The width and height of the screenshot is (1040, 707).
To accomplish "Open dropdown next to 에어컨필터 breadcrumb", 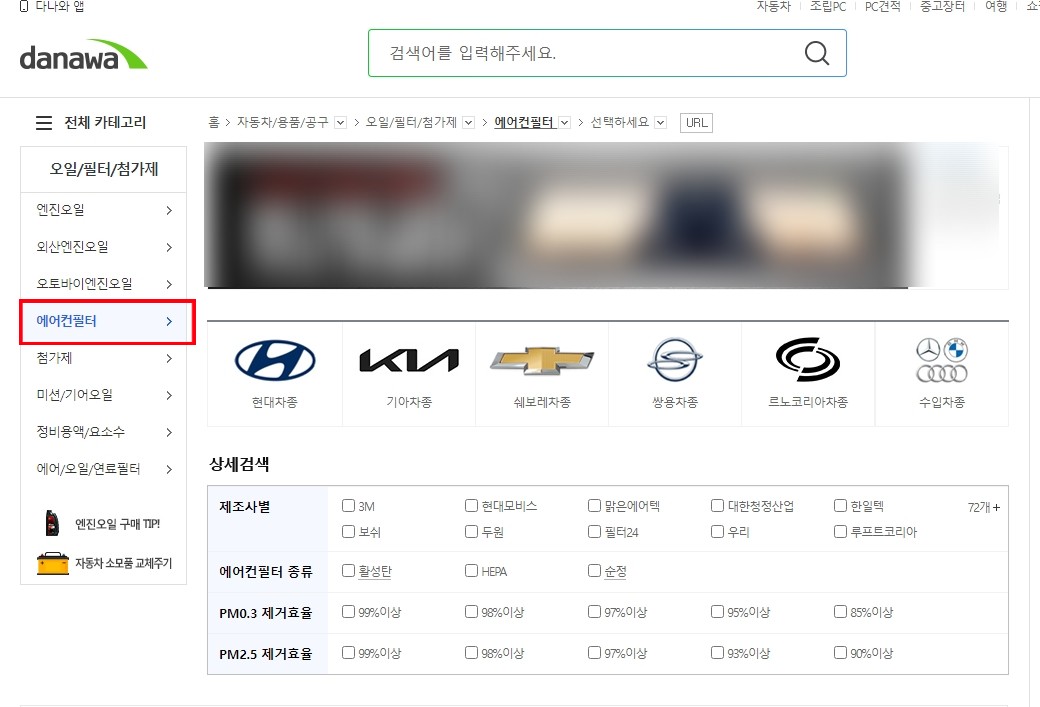I will click(x=564, y=123).
